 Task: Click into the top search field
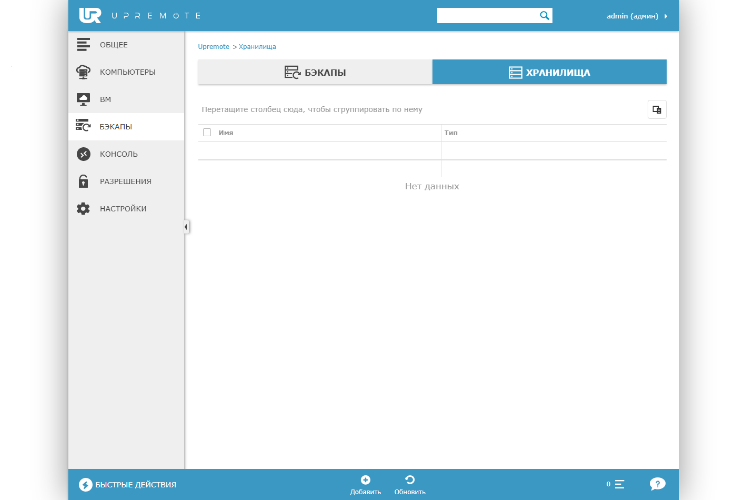[x=487, y=16]
